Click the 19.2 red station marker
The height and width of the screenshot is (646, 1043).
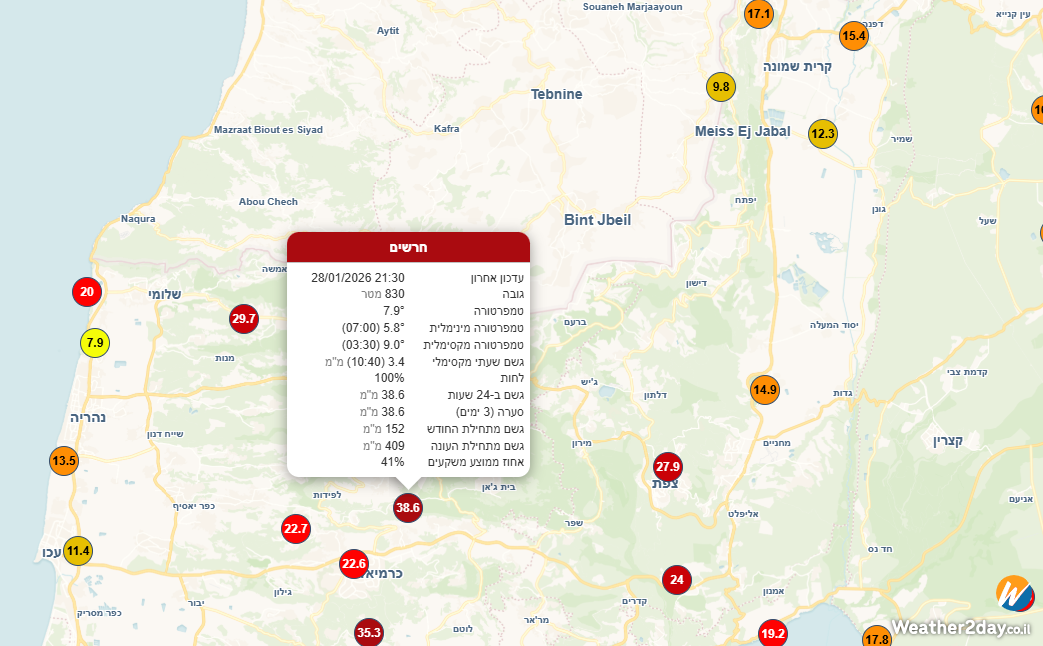(773, 633)
